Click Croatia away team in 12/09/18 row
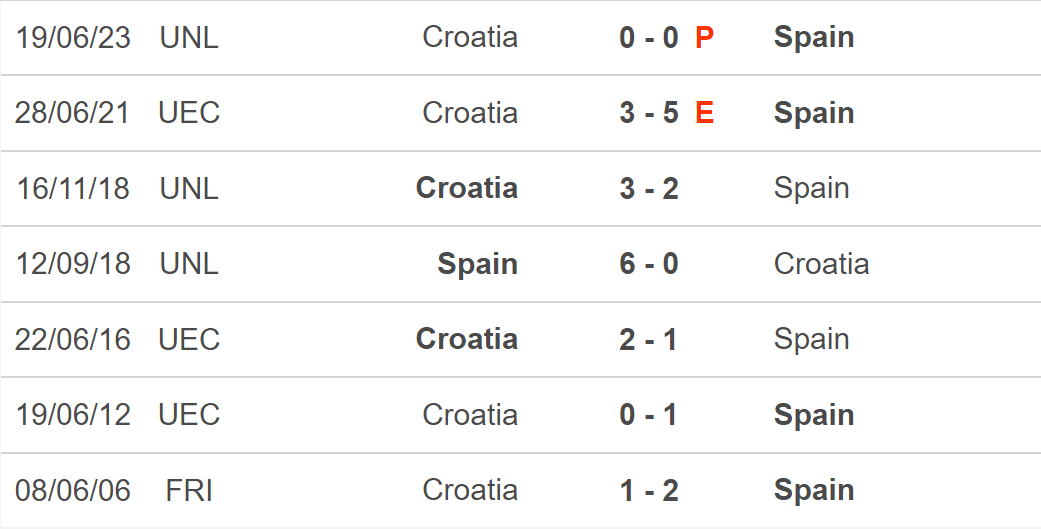Viewport: 1041px width, 529px height. tap(821, 264)
